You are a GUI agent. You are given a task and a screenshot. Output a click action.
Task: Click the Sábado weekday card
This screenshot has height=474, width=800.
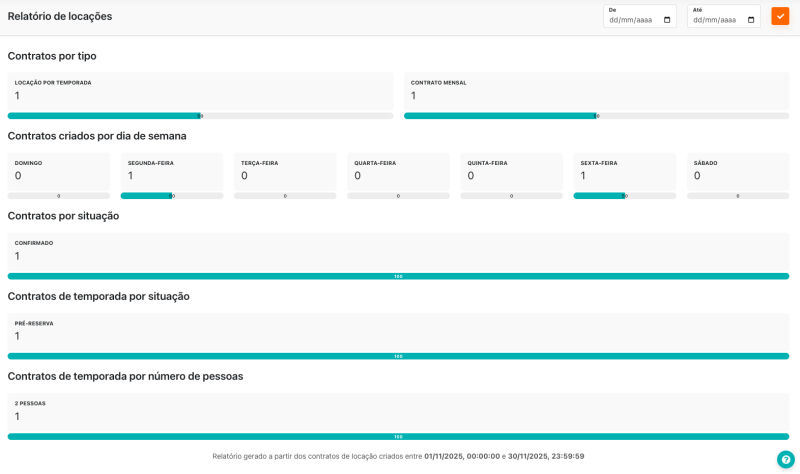[737, 170]
